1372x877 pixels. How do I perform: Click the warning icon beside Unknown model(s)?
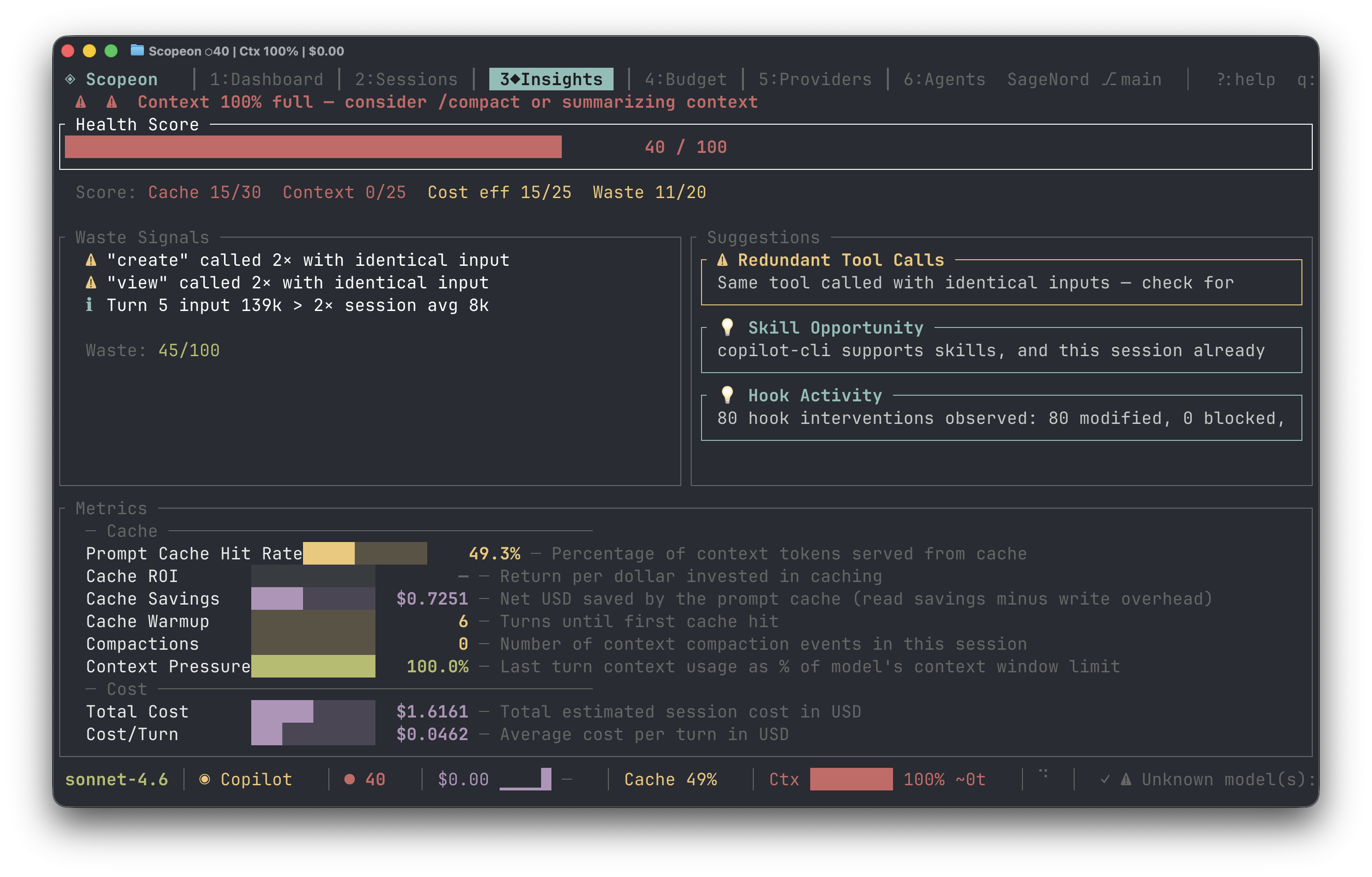(x=1126, y=779)
